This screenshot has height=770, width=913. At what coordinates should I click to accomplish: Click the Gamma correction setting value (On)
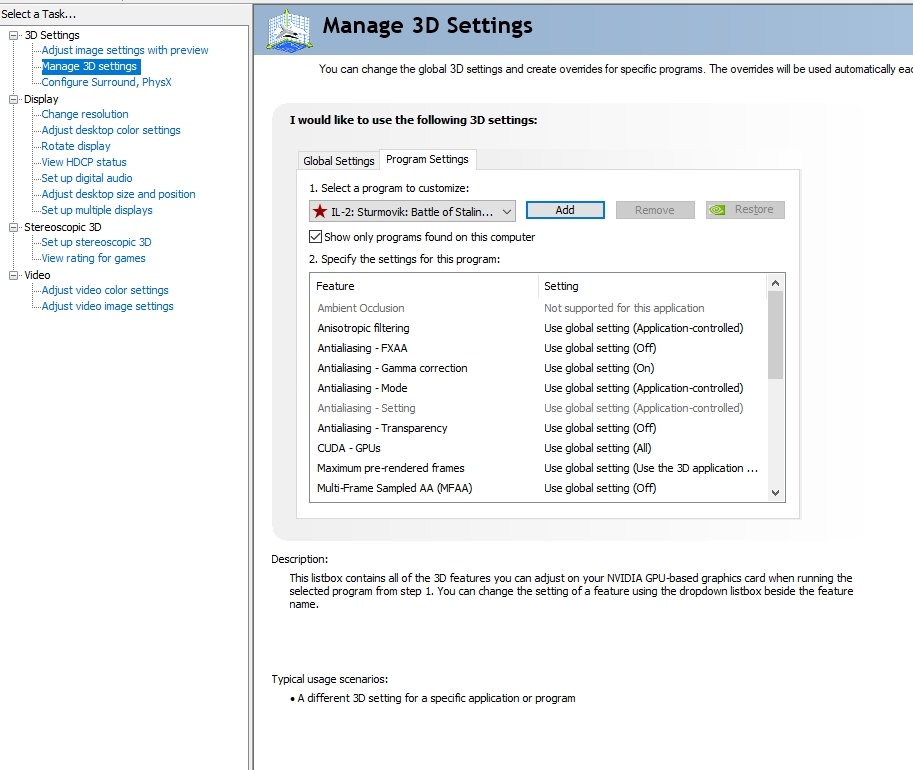pos(599,368)
